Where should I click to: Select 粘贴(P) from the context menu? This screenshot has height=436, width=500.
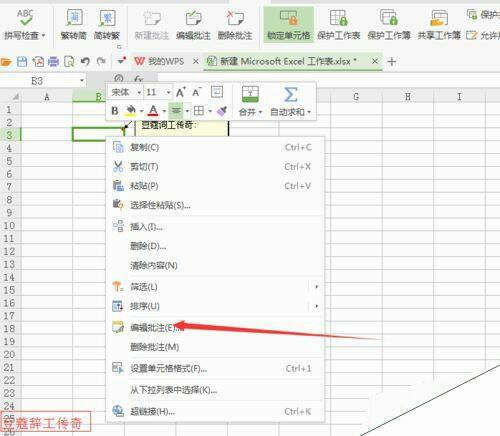coord(215,186)
